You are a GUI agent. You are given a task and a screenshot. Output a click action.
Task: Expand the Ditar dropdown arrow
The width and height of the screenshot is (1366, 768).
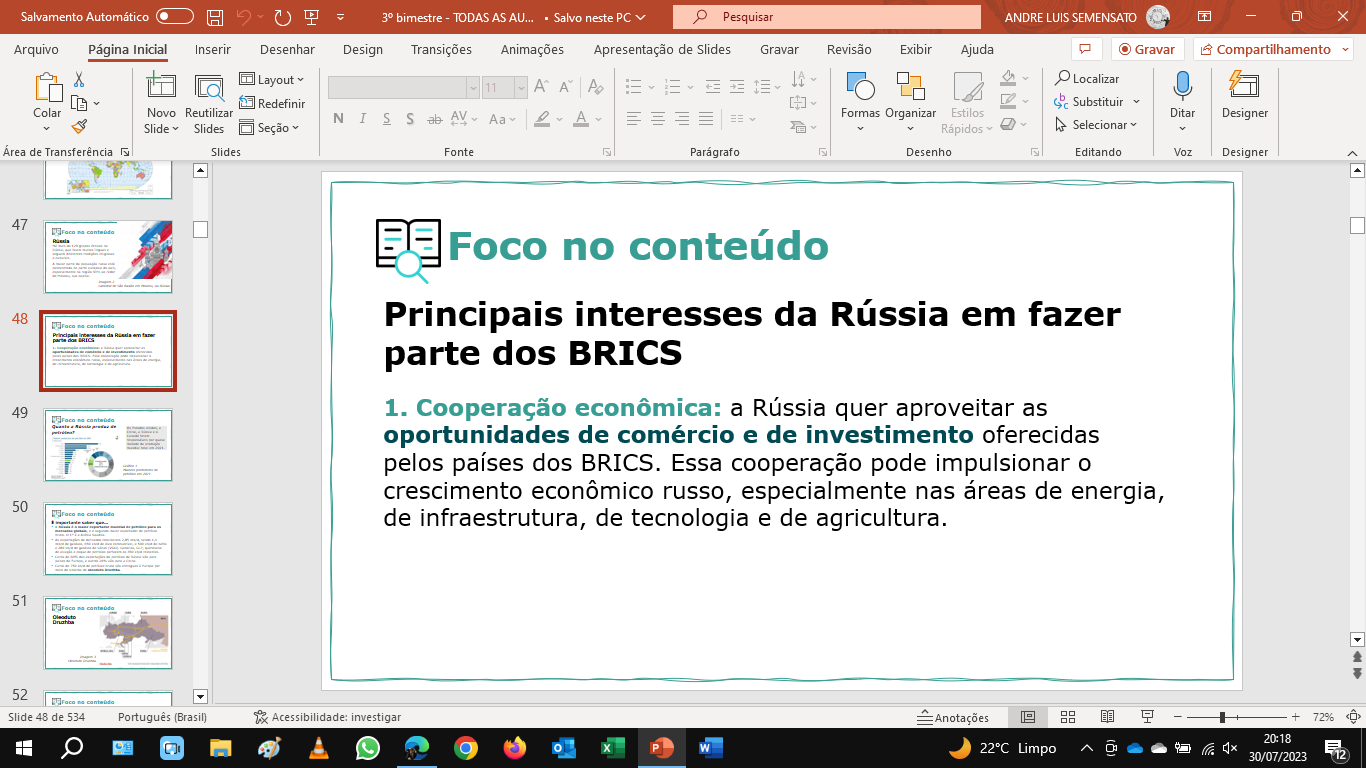(x=1183, y=128)
